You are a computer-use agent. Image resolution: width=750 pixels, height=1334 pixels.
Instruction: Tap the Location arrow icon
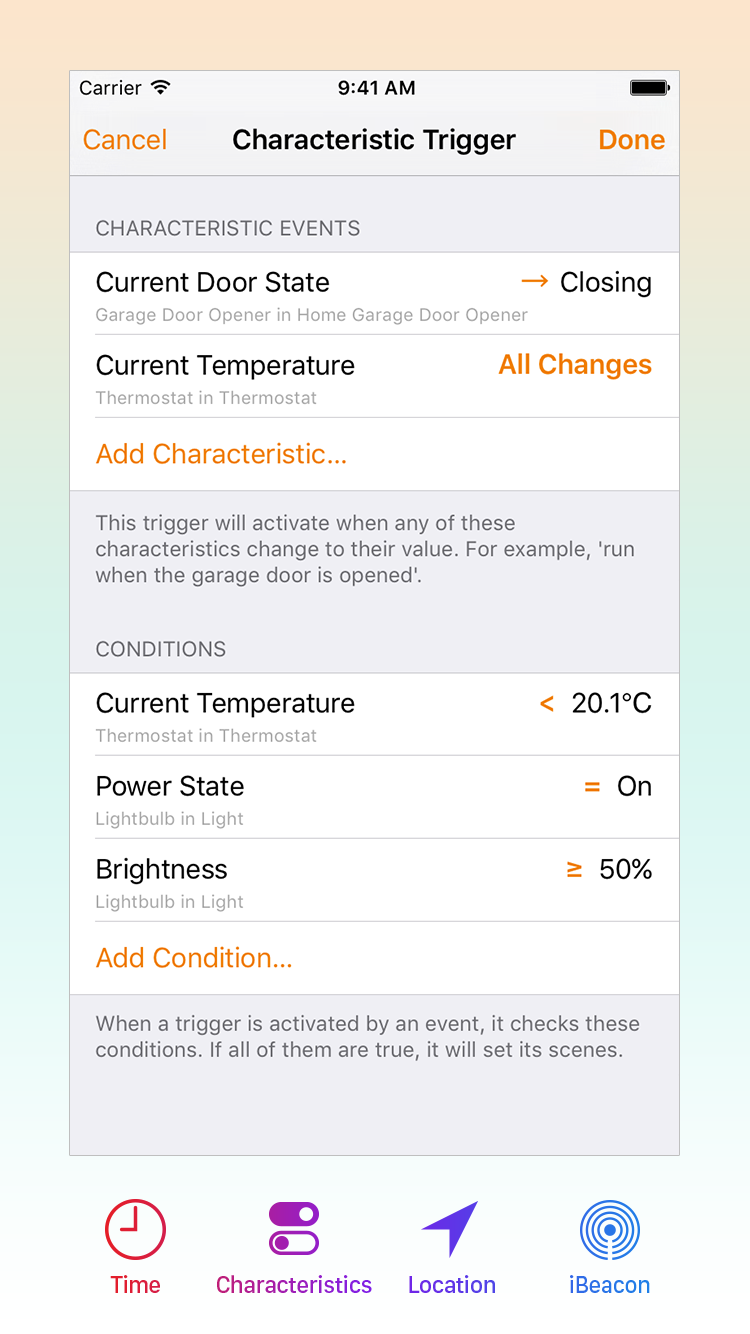pyautogui.click(x=451, y=1229)
